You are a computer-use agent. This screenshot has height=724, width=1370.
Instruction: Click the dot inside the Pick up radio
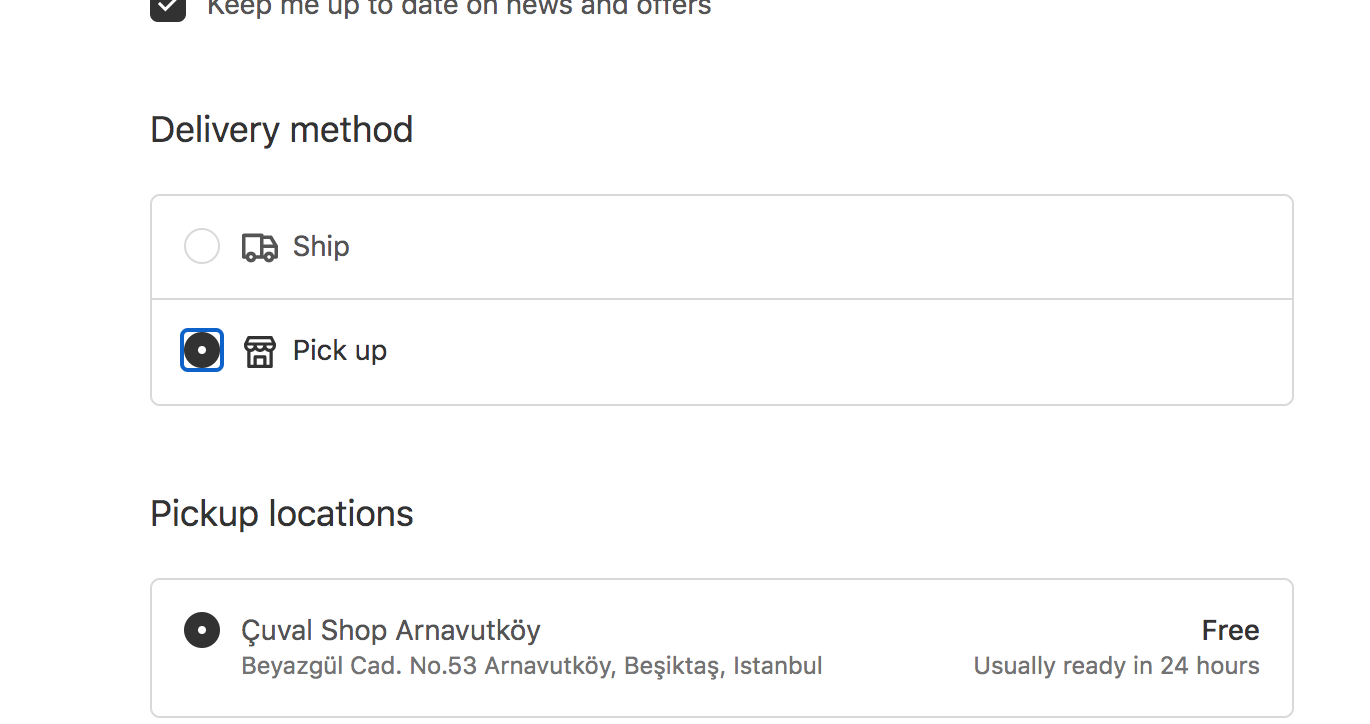tap(202, 350)
